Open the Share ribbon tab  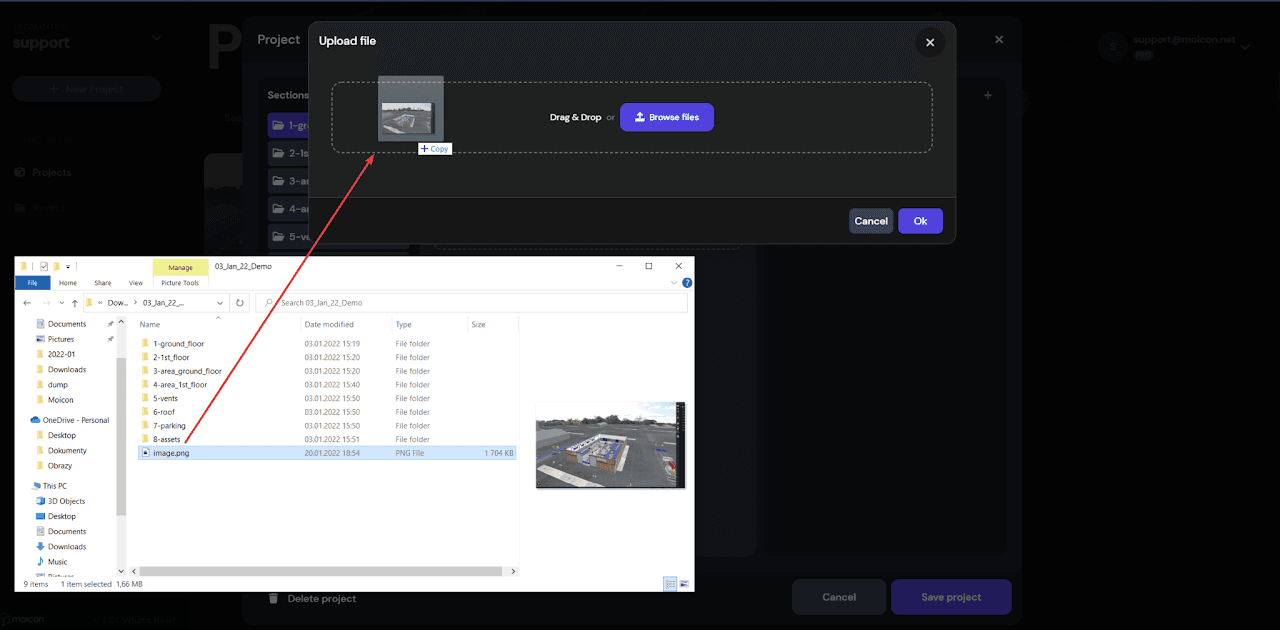(103, 283)
